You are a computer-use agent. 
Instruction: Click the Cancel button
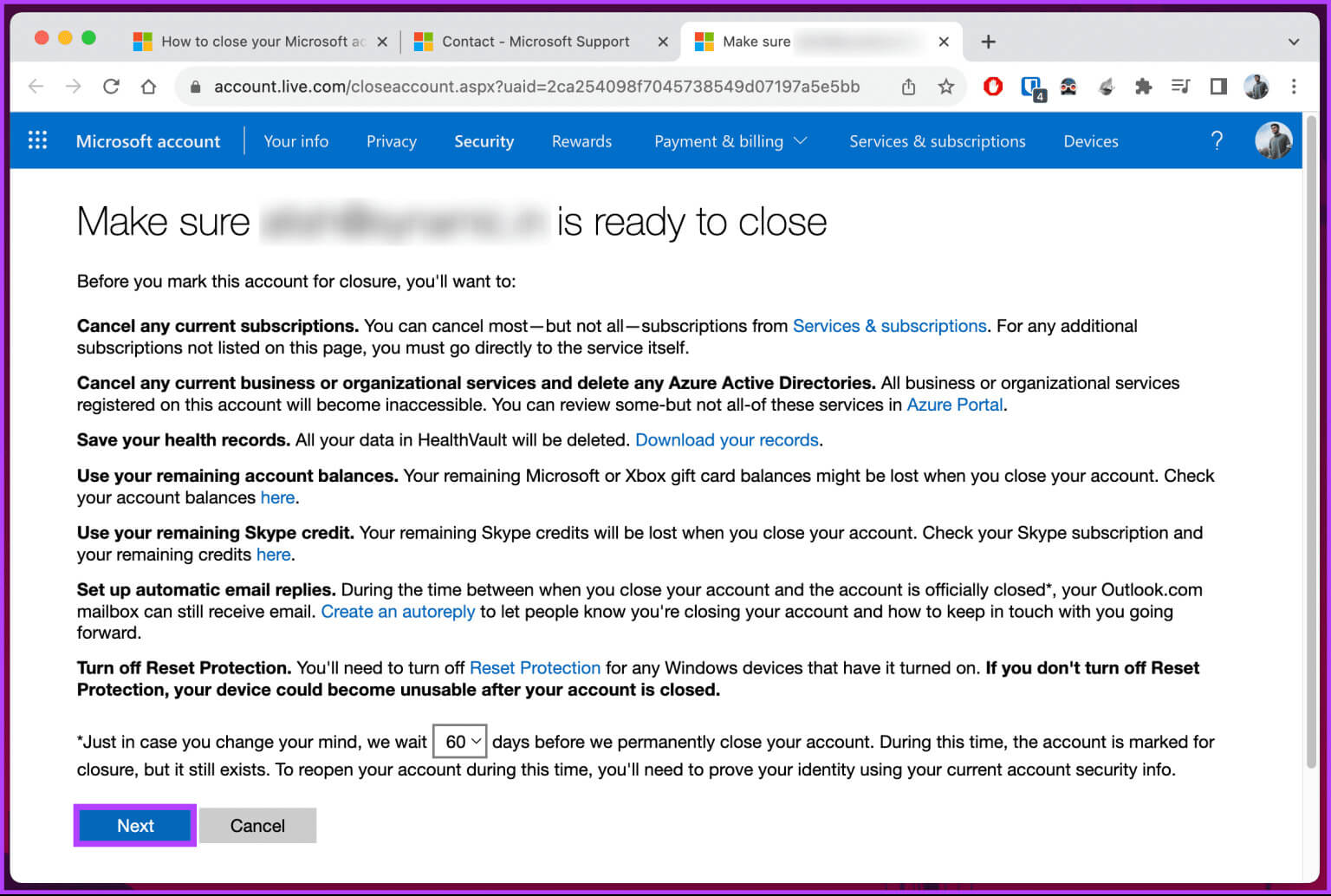click(x=257, y=826)
